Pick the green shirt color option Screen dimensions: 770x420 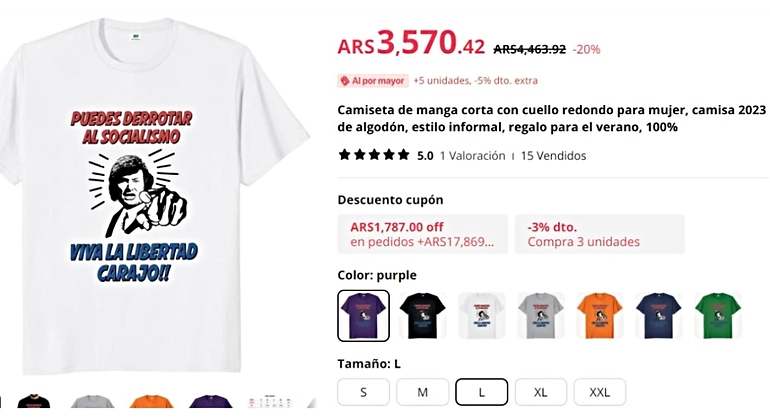tap(717, 315)
